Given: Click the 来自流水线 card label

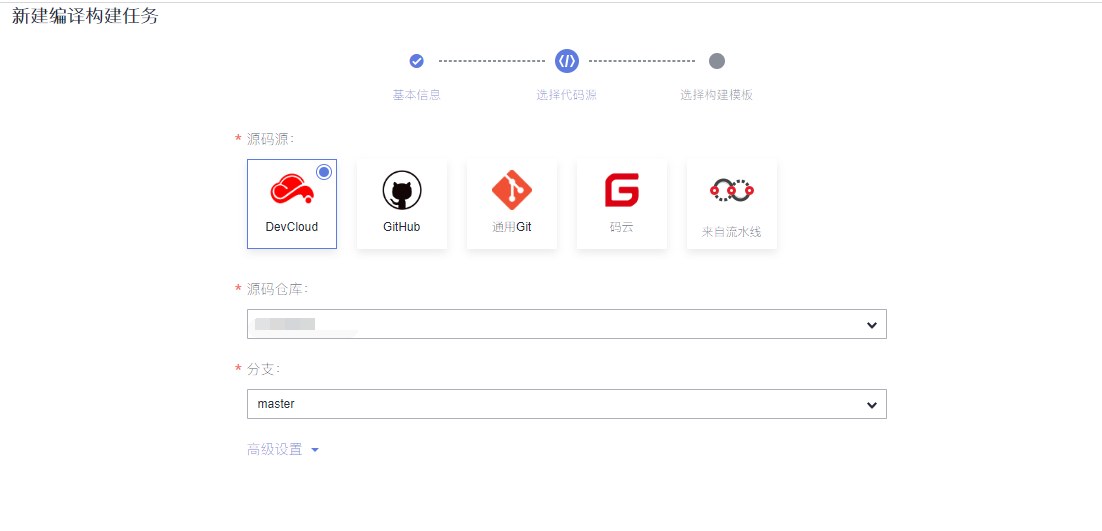Looking at the screenshot, I should tap(732, 232).
